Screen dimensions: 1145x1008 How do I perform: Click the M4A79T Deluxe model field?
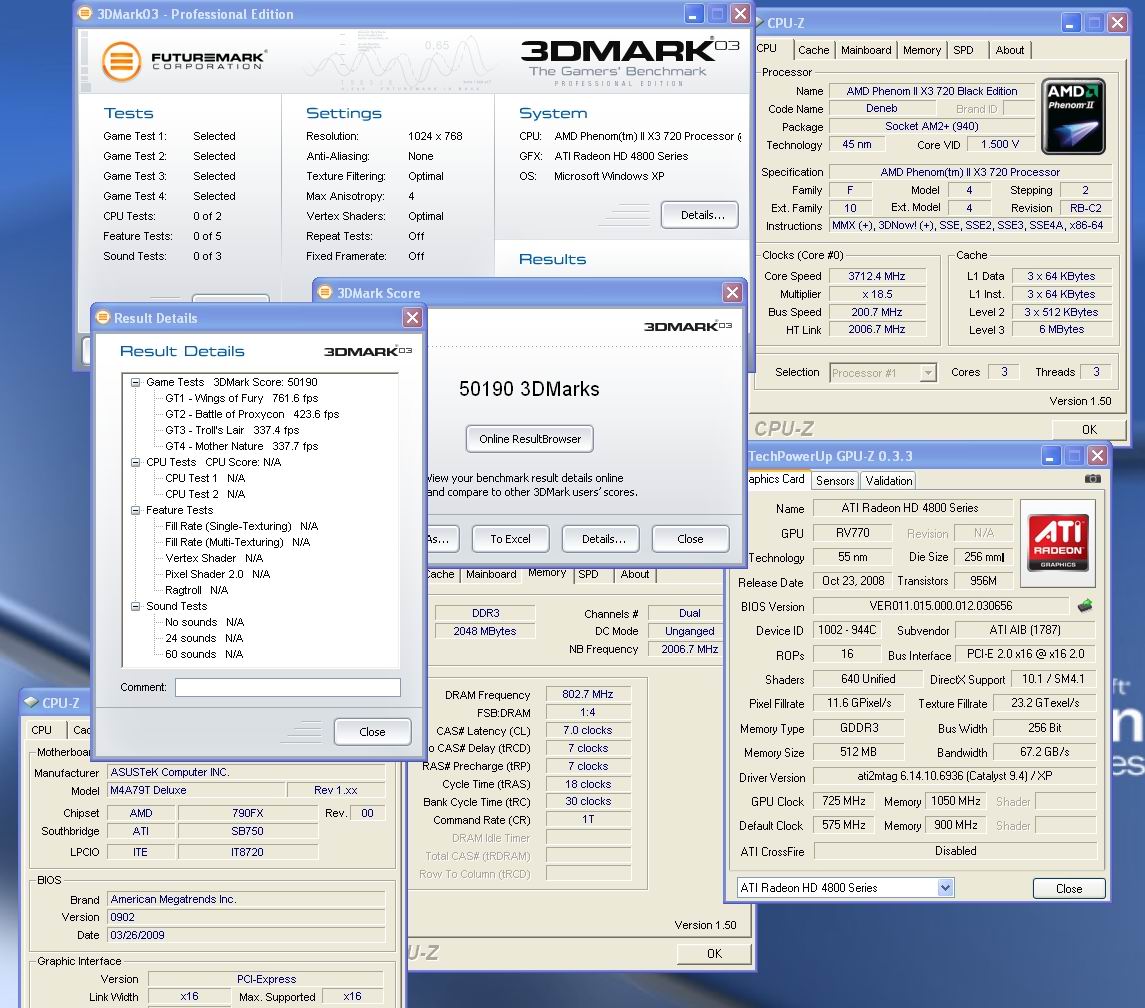click(x=196, y=790)
